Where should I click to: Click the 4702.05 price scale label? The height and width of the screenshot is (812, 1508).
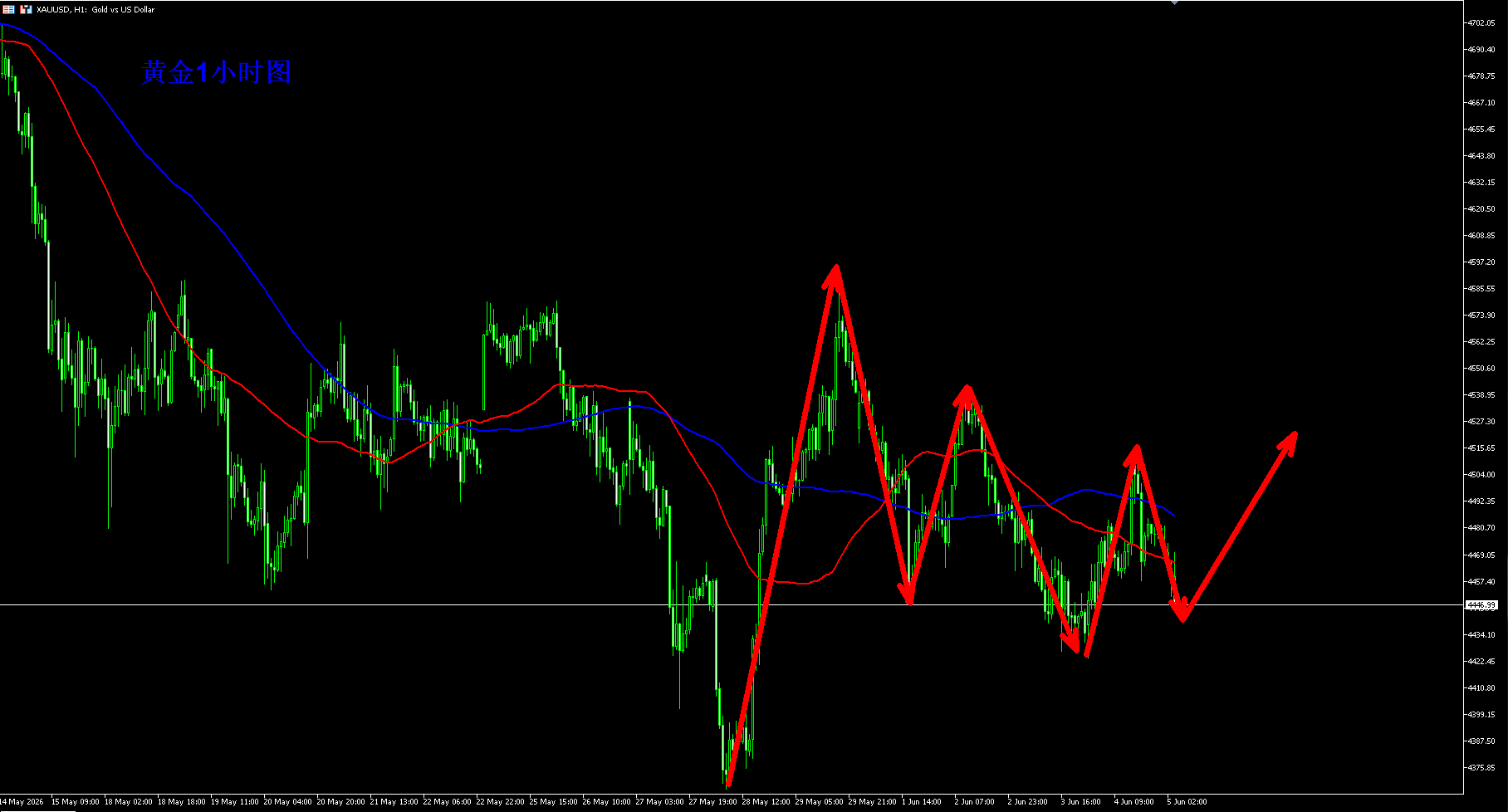(x=1481, y=23)
